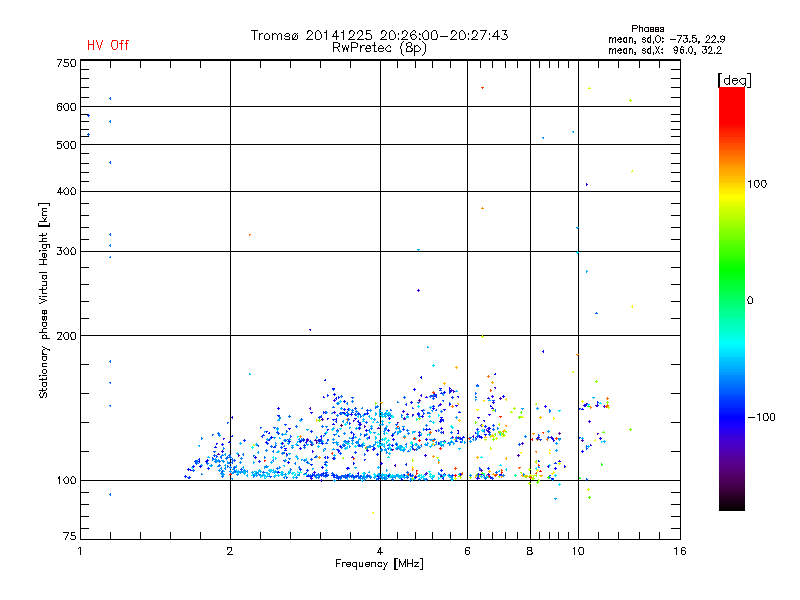Click the 'Stationary phase Virtual Height [km]' axis title
The height and width of the screenshot is (600, 800).
44,301
